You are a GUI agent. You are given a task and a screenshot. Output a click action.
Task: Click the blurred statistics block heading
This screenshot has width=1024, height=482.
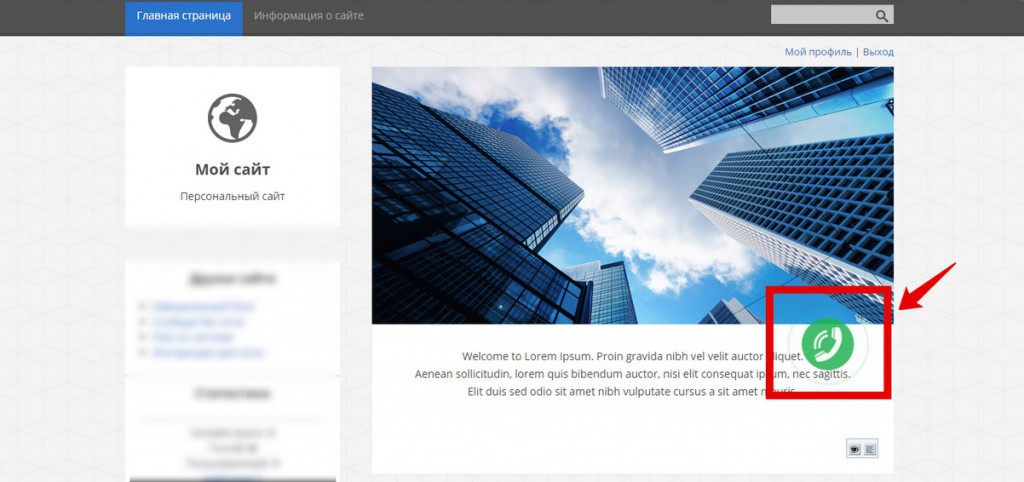point(232,394)
